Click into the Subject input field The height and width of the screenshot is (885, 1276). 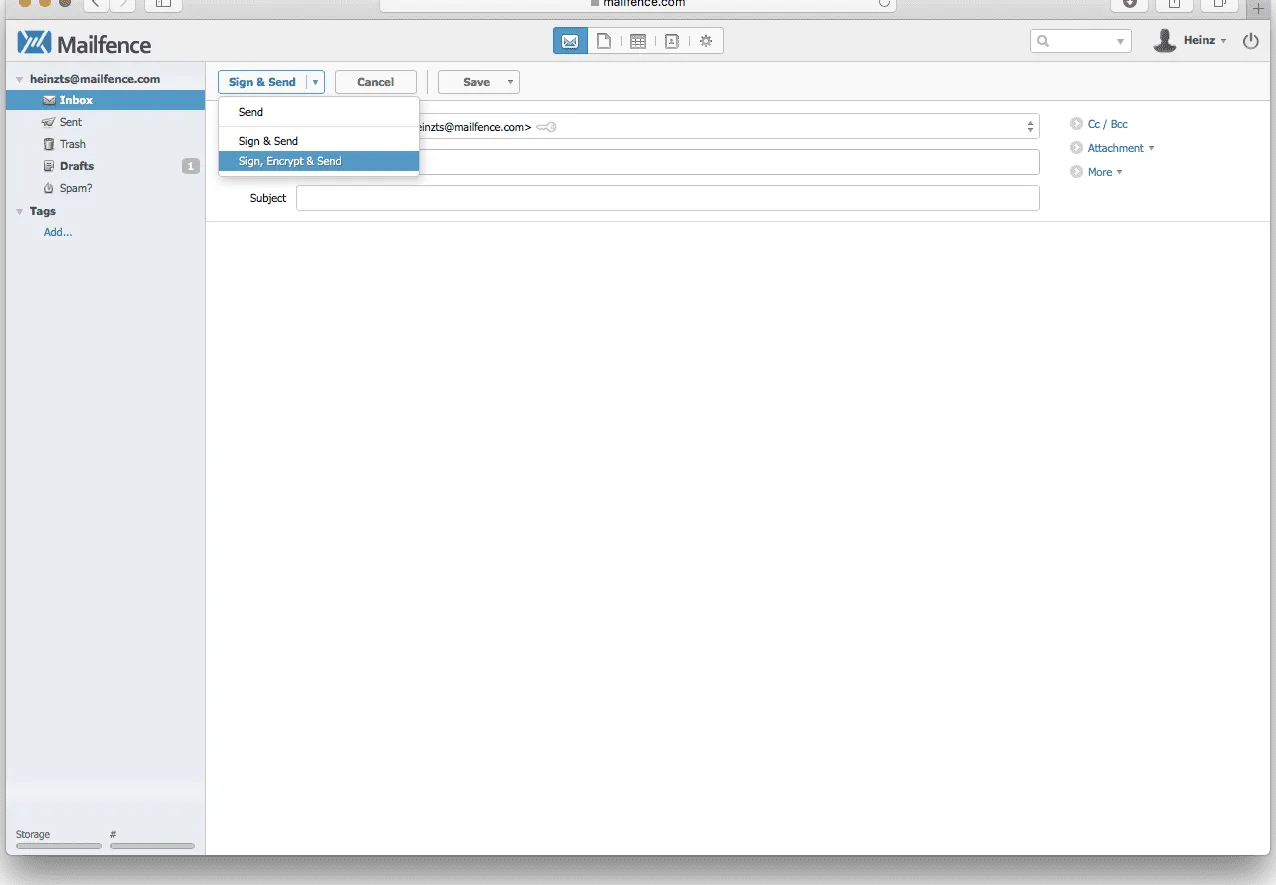(x=667, y=198)
